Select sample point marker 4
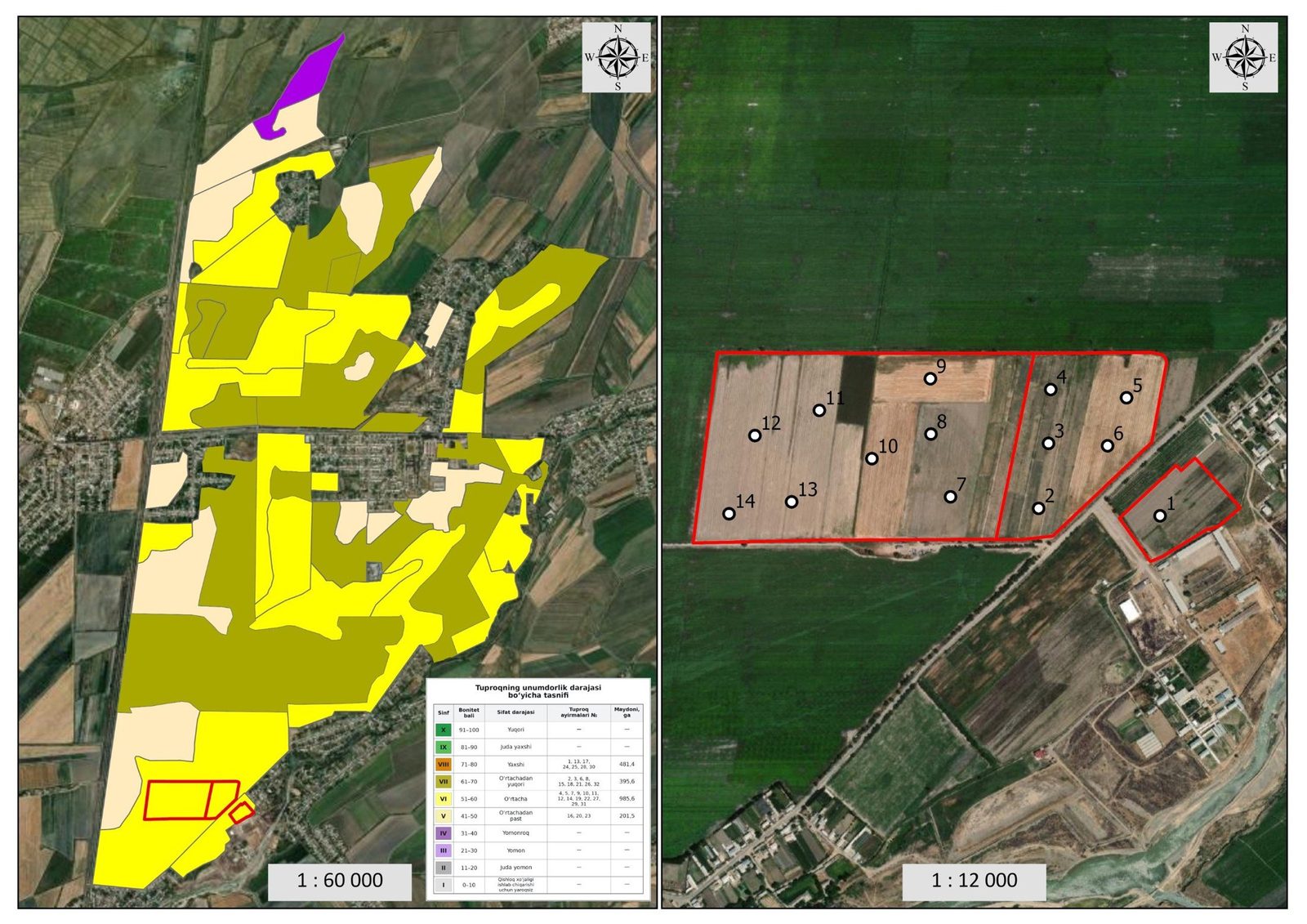 [1051, 390]
